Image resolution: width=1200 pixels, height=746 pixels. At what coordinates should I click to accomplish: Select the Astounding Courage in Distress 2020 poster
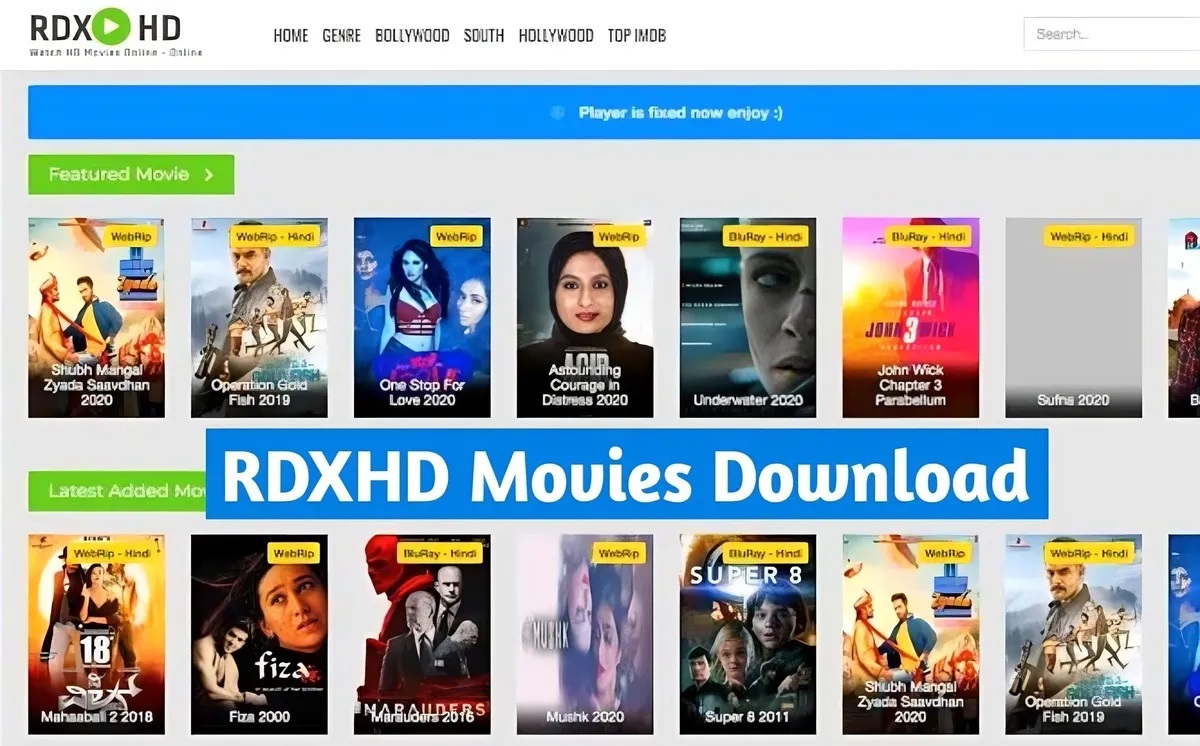coord(585,317)
